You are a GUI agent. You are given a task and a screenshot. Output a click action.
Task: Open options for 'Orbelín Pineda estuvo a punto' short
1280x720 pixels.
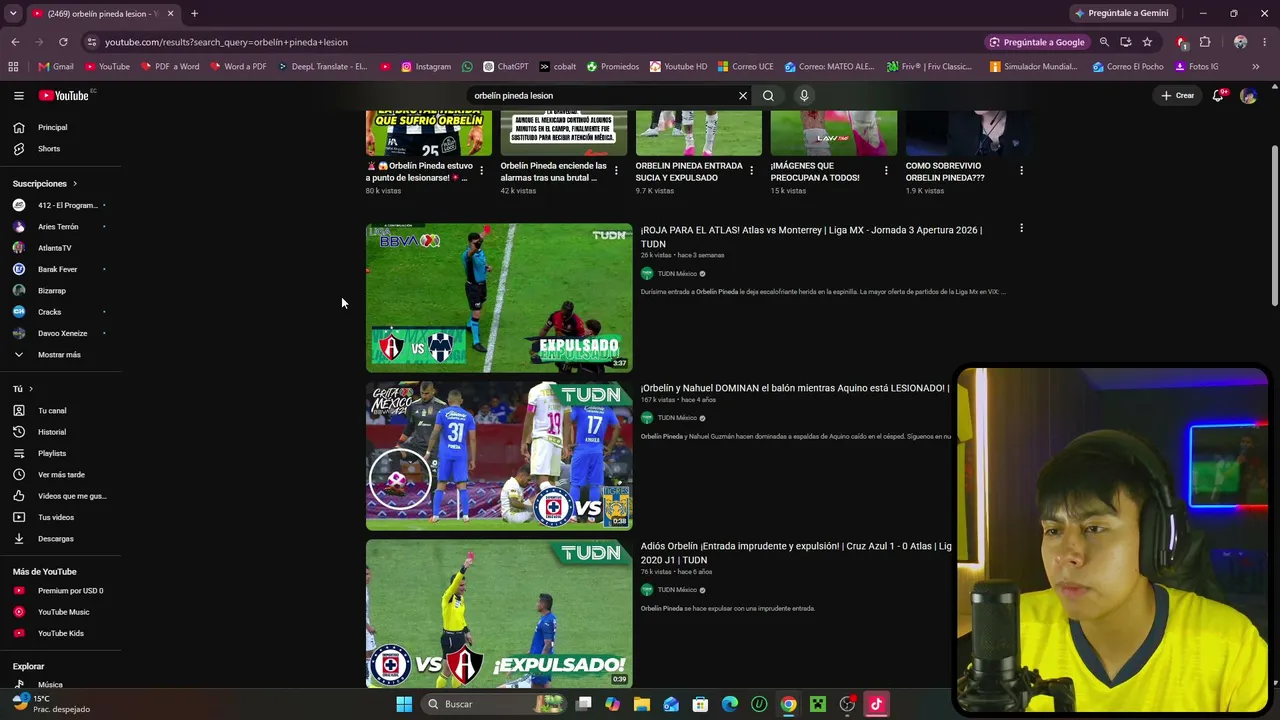click(481, 171)
